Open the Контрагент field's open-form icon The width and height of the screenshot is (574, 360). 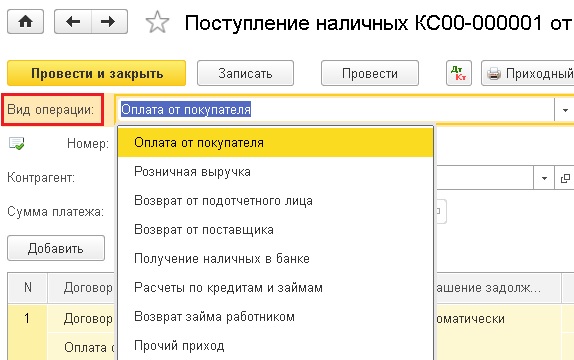565,178
